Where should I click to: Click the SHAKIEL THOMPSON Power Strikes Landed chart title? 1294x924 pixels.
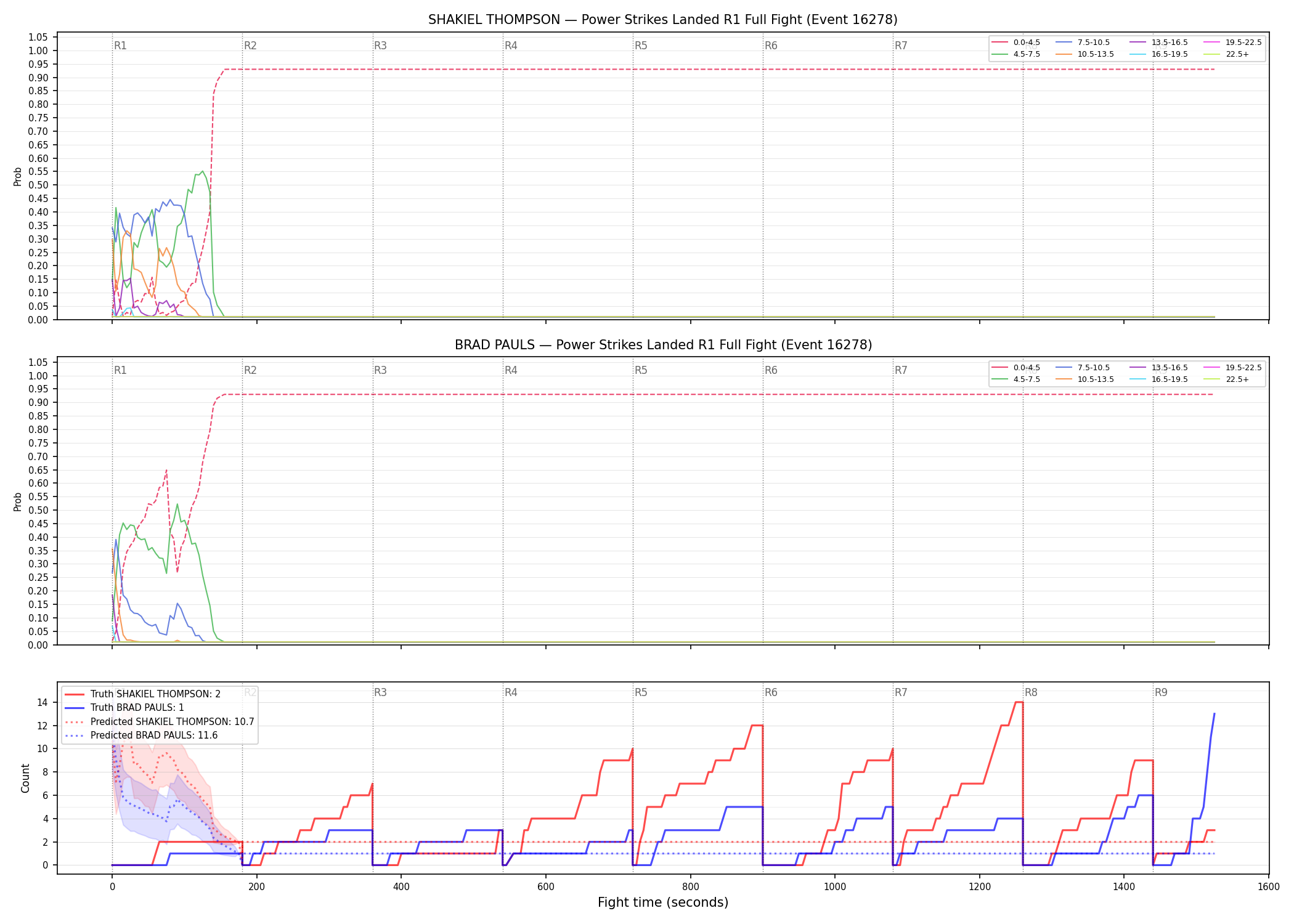coord(663,20)
